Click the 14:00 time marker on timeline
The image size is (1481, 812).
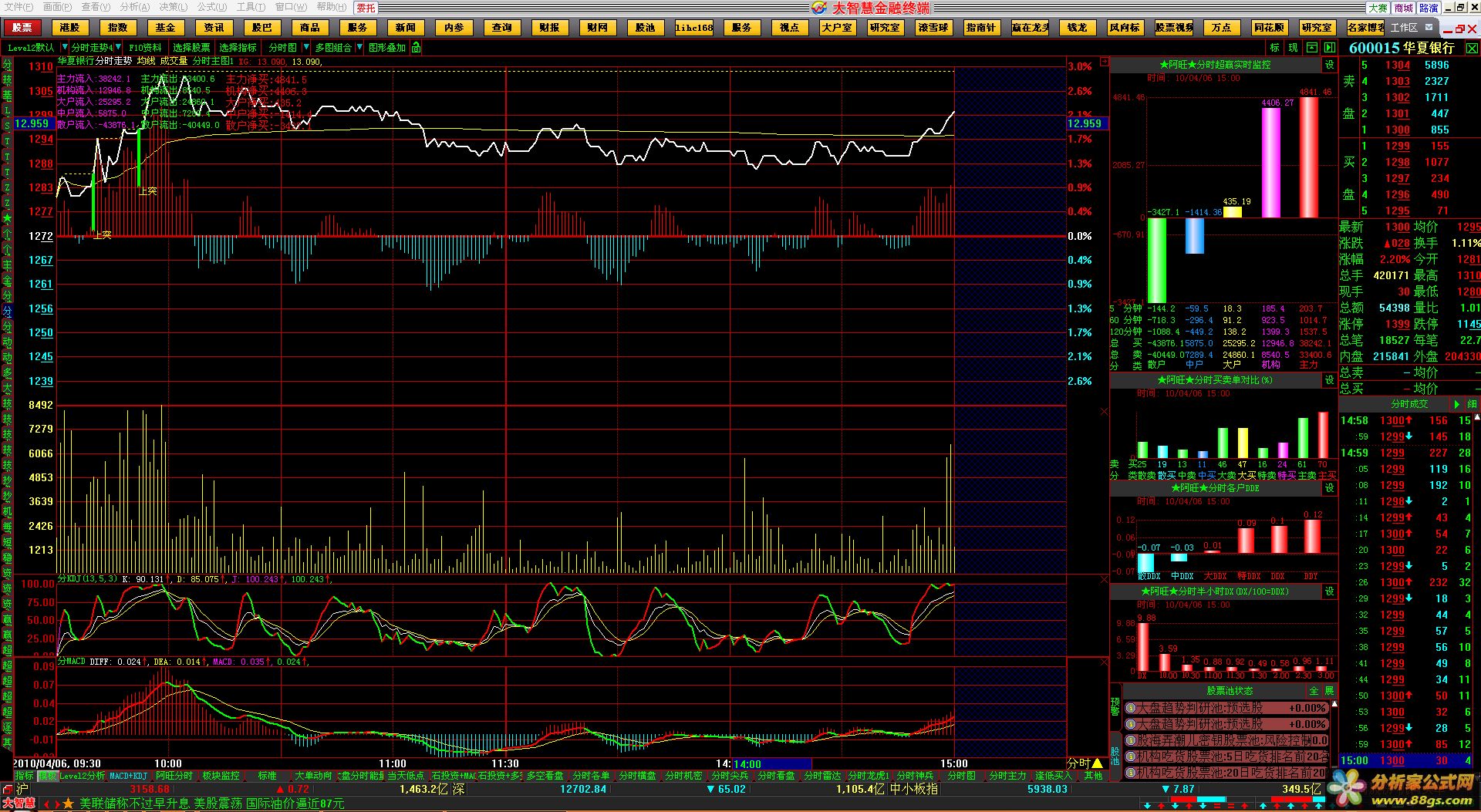[747, 764]
